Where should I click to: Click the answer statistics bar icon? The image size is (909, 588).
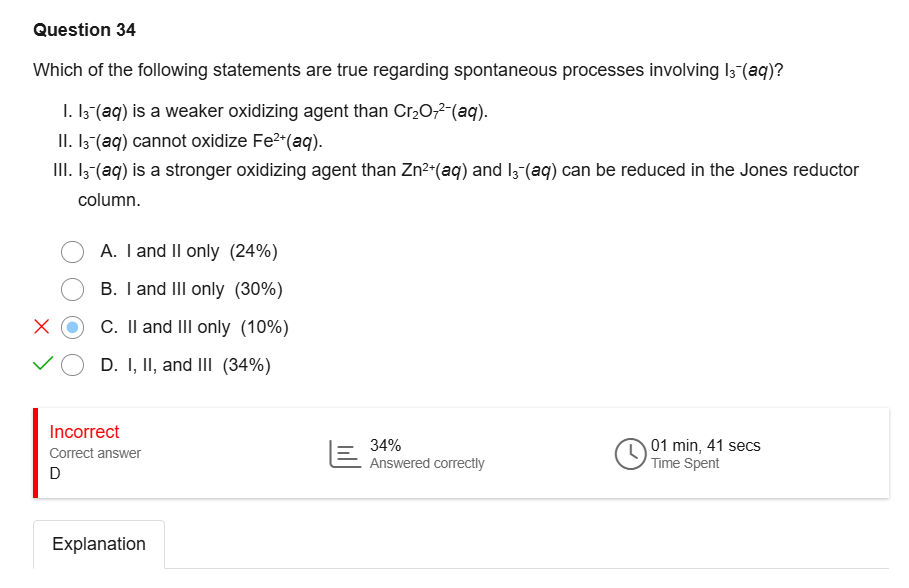343,454
